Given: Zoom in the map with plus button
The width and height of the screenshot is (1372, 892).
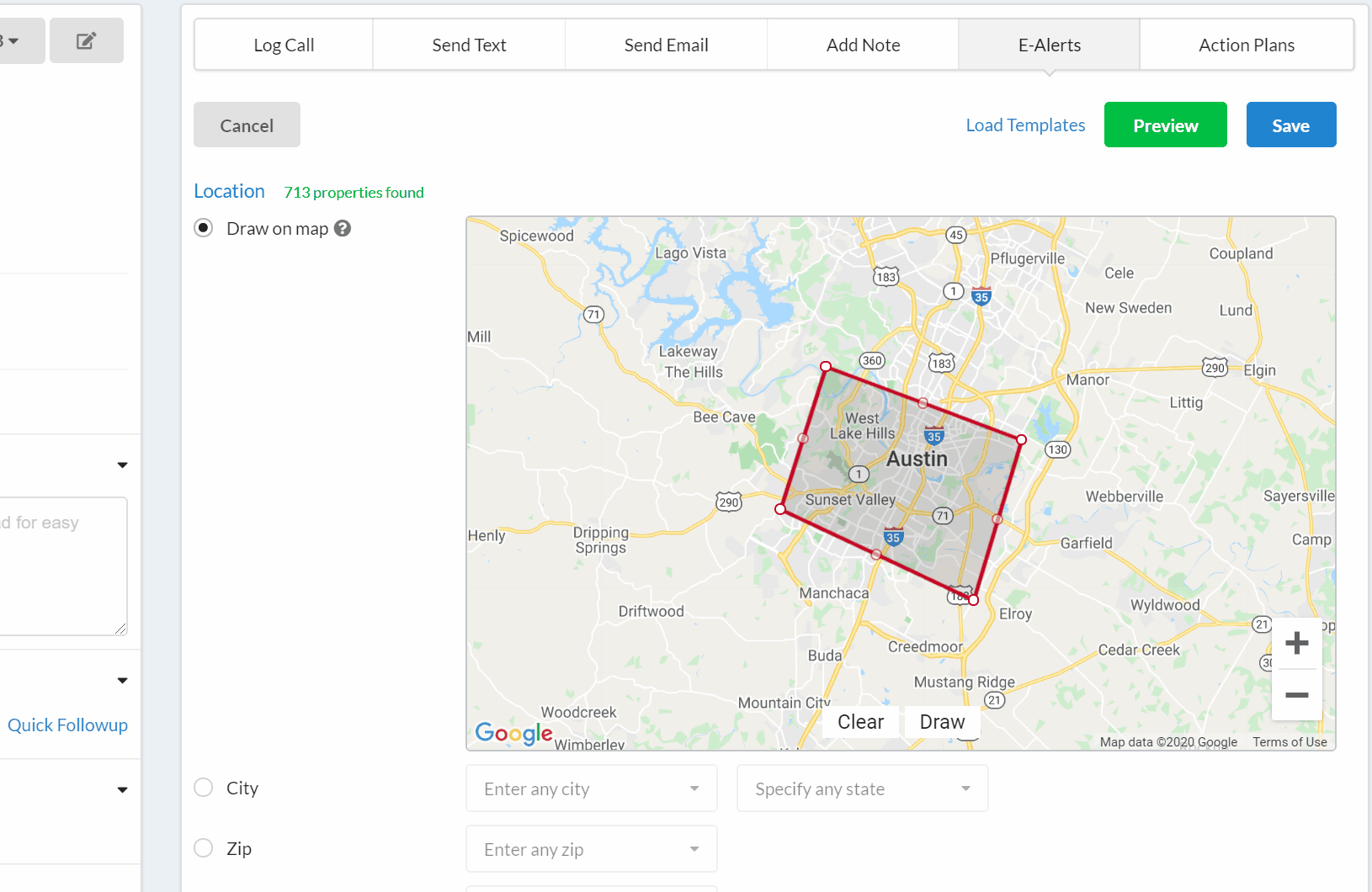Looking at the screenshot, I should pyautogui.click(x=1296, y=644).
